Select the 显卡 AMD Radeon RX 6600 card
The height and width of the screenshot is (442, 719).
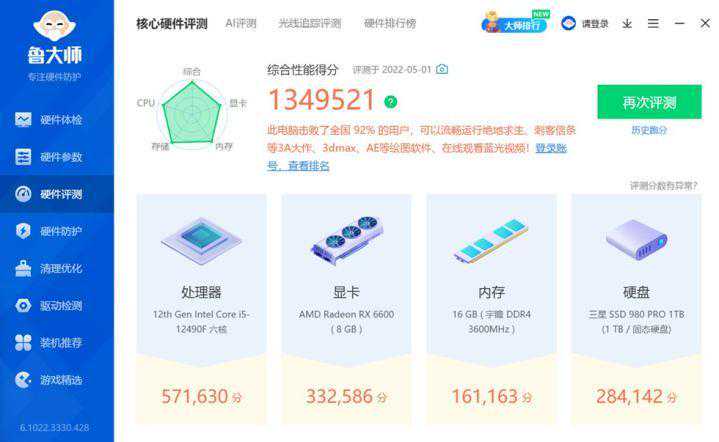click(x=347, y=309)
